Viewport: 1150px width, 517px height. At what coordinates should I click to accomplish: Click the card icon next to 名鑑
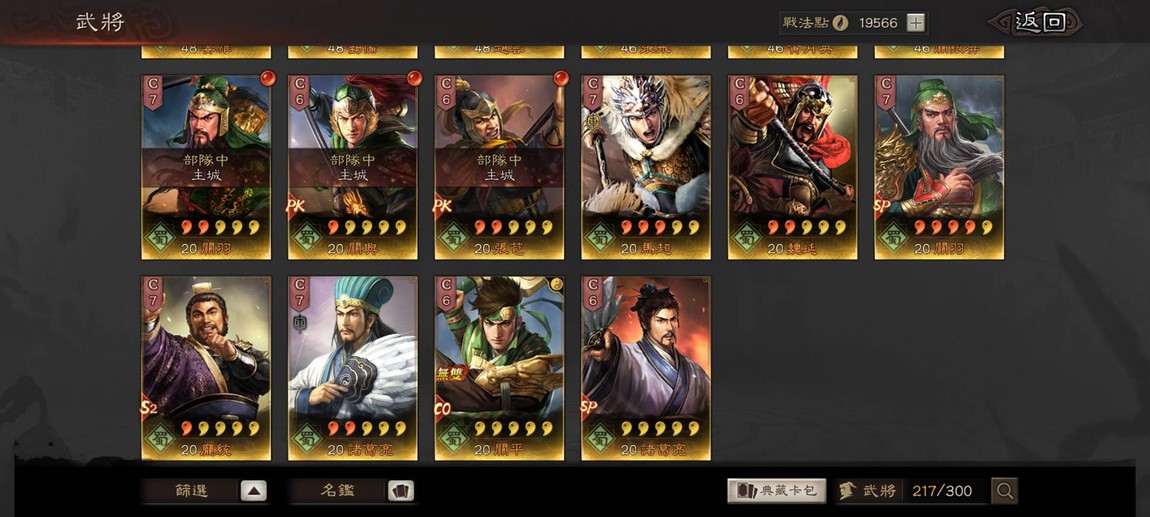pyautogui.click(x=400, y=491)
